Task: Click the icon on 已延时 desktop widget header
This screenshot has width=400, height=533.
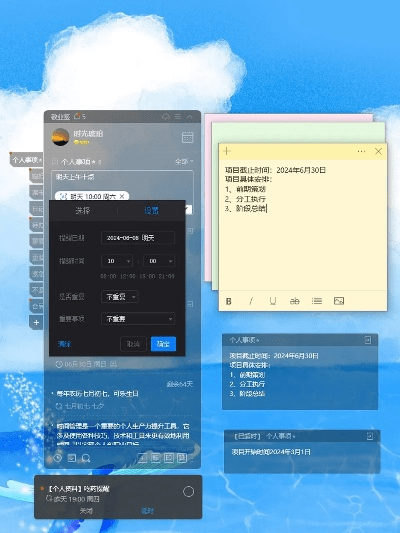Action: click(370, 436)
